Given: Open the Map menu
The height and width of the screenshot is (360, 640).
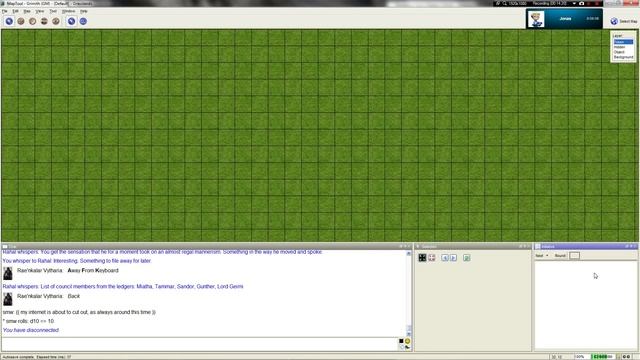Looking at the screenshot, I should [27, 11].
